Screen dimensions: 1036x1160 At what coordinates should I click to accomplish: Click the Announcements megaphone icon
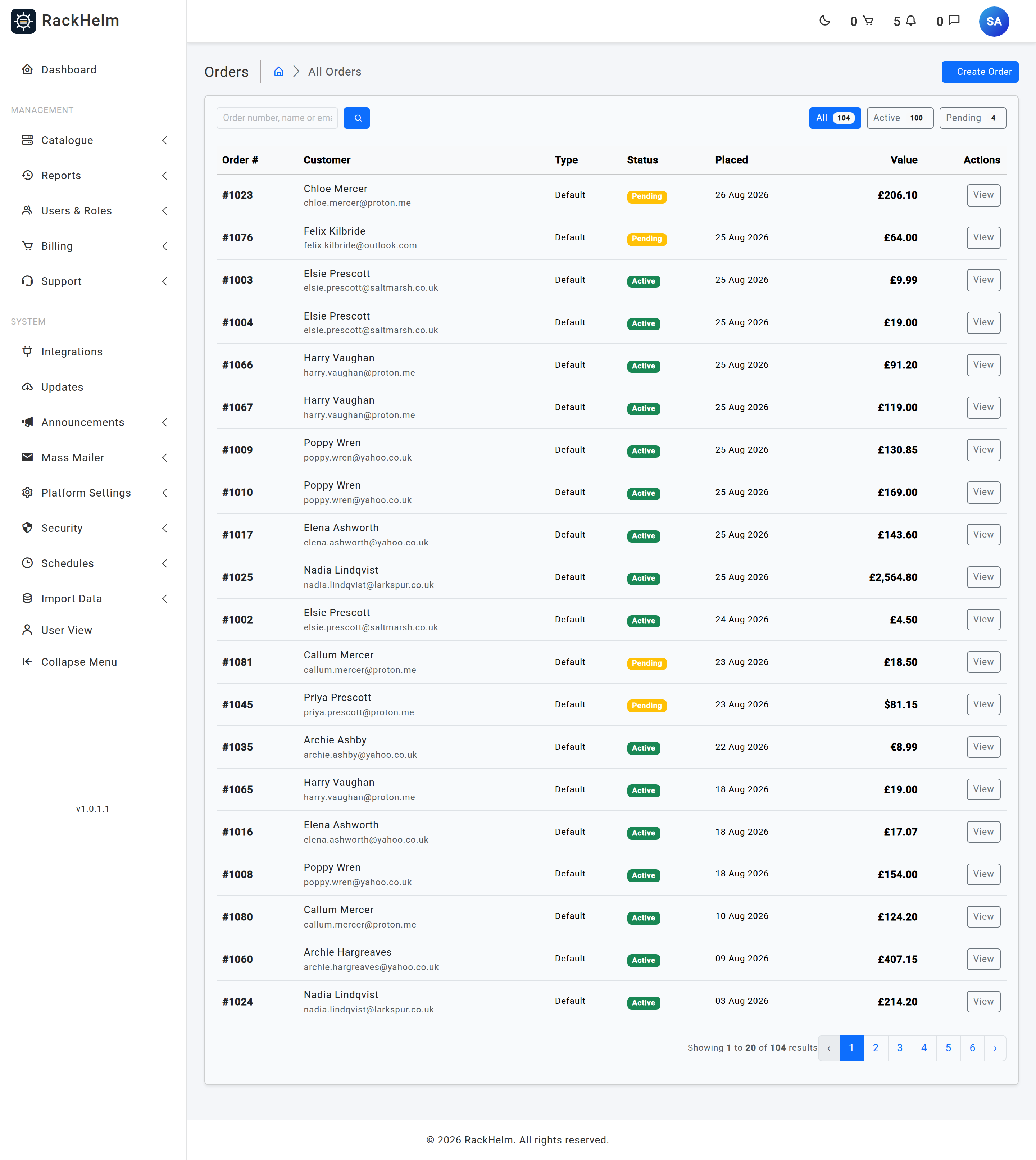pos(27,422)
